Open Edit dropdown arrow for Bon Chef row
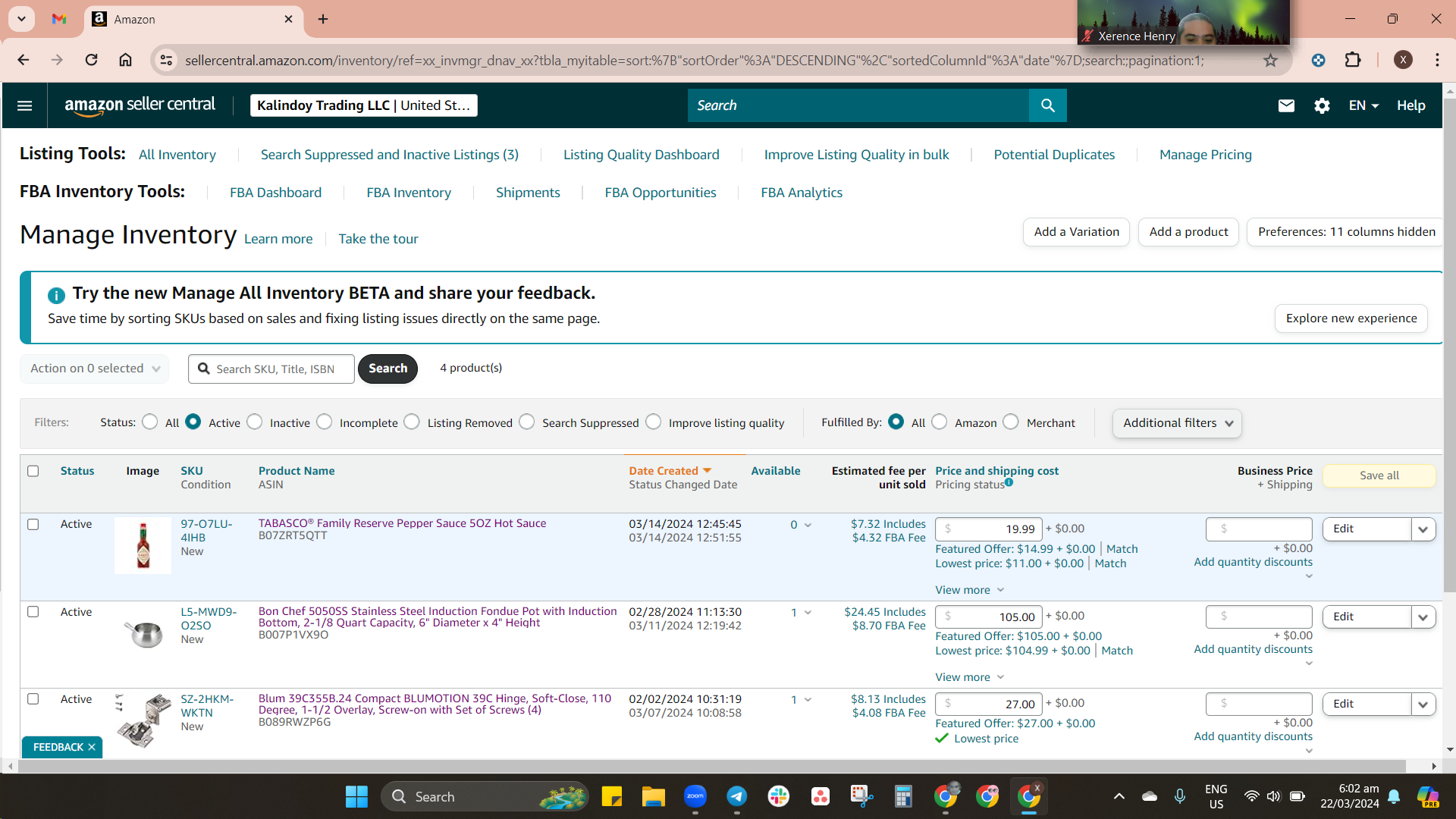1456x819 pixels. click(1423, 617)
